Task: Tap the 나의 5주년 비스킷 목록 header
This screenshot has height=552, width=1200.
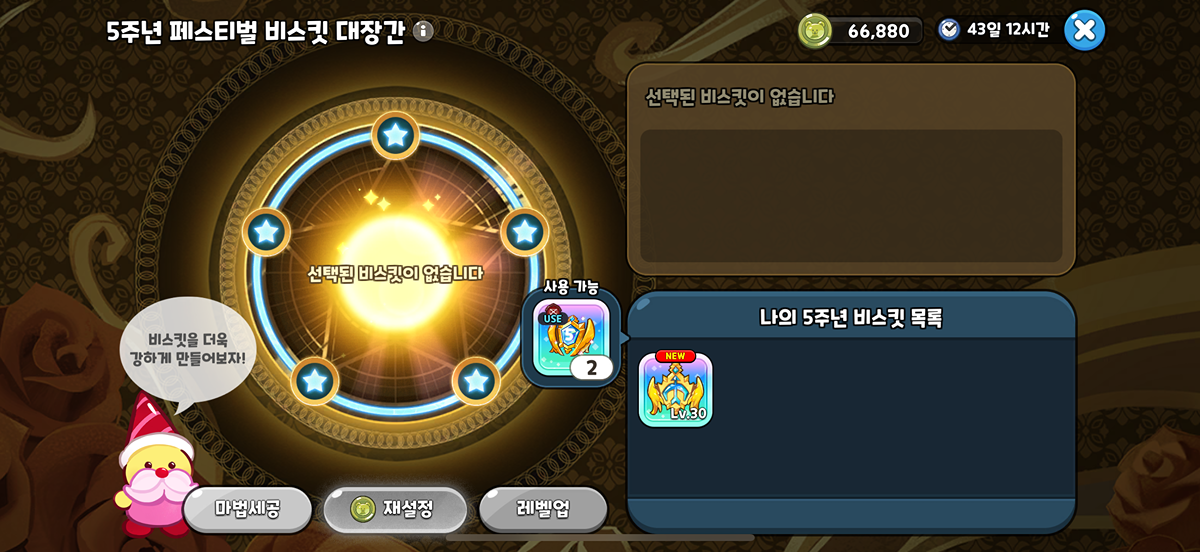Action: coord(851,318)
